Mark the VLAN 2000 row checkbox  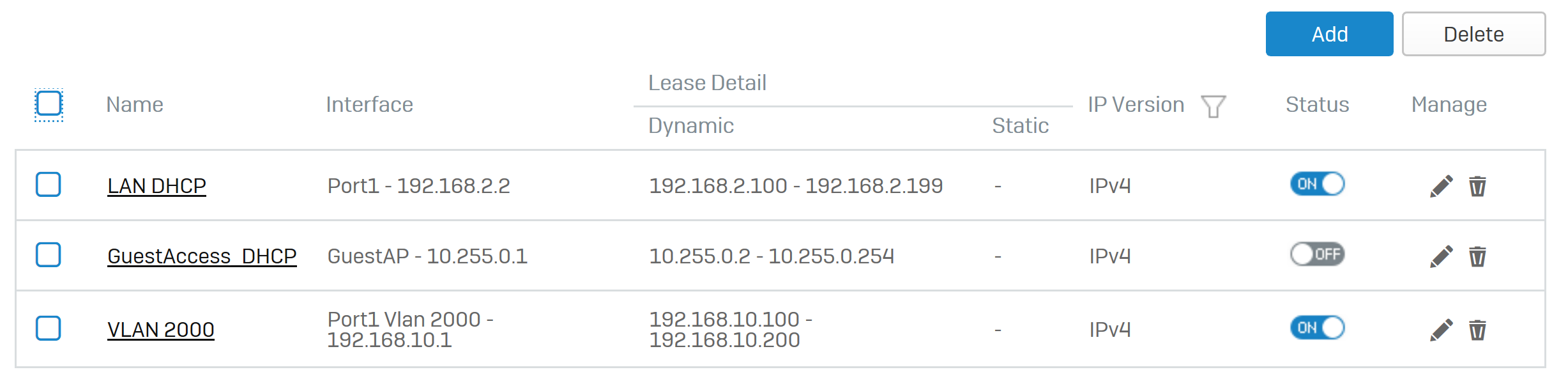point(49,328)
